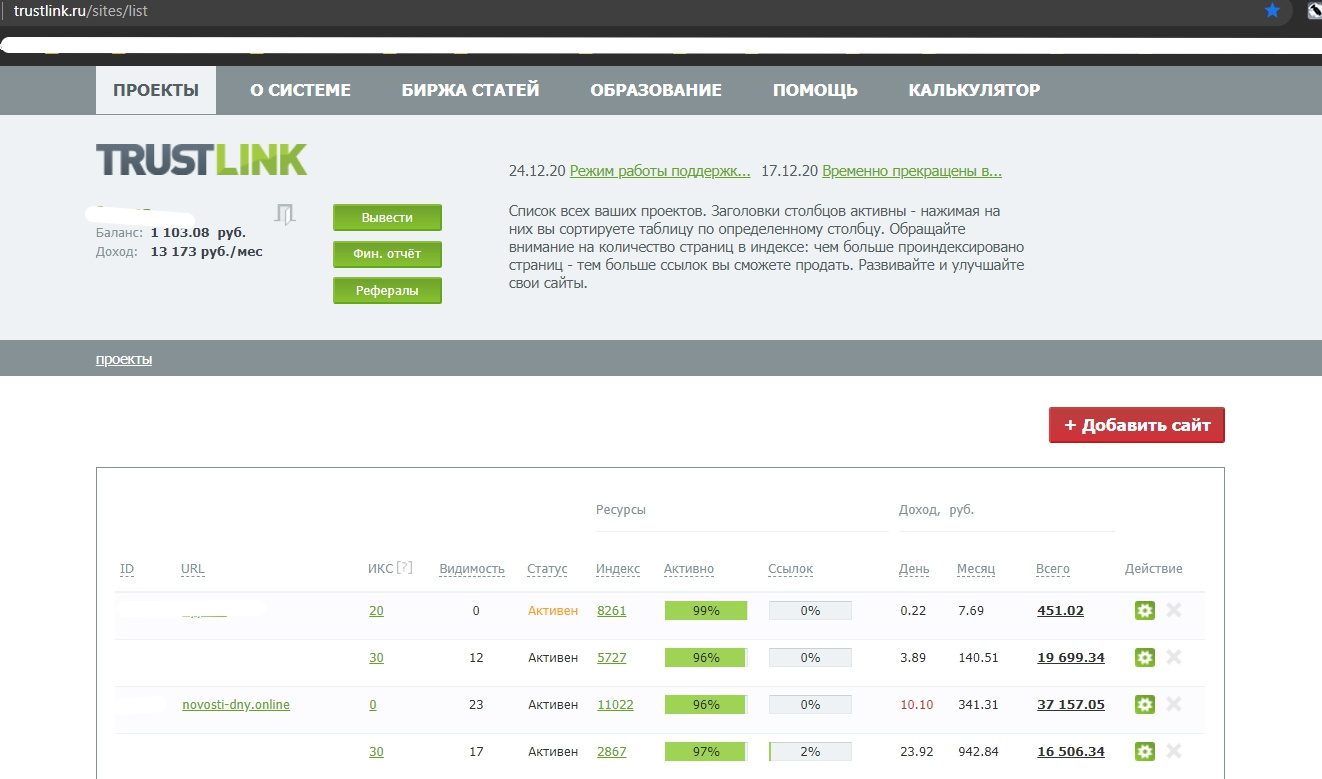Viewport: 1322px width, 779px height.
Task: Open the ПОМОЩЬ section
Action: tap(815, 90)
